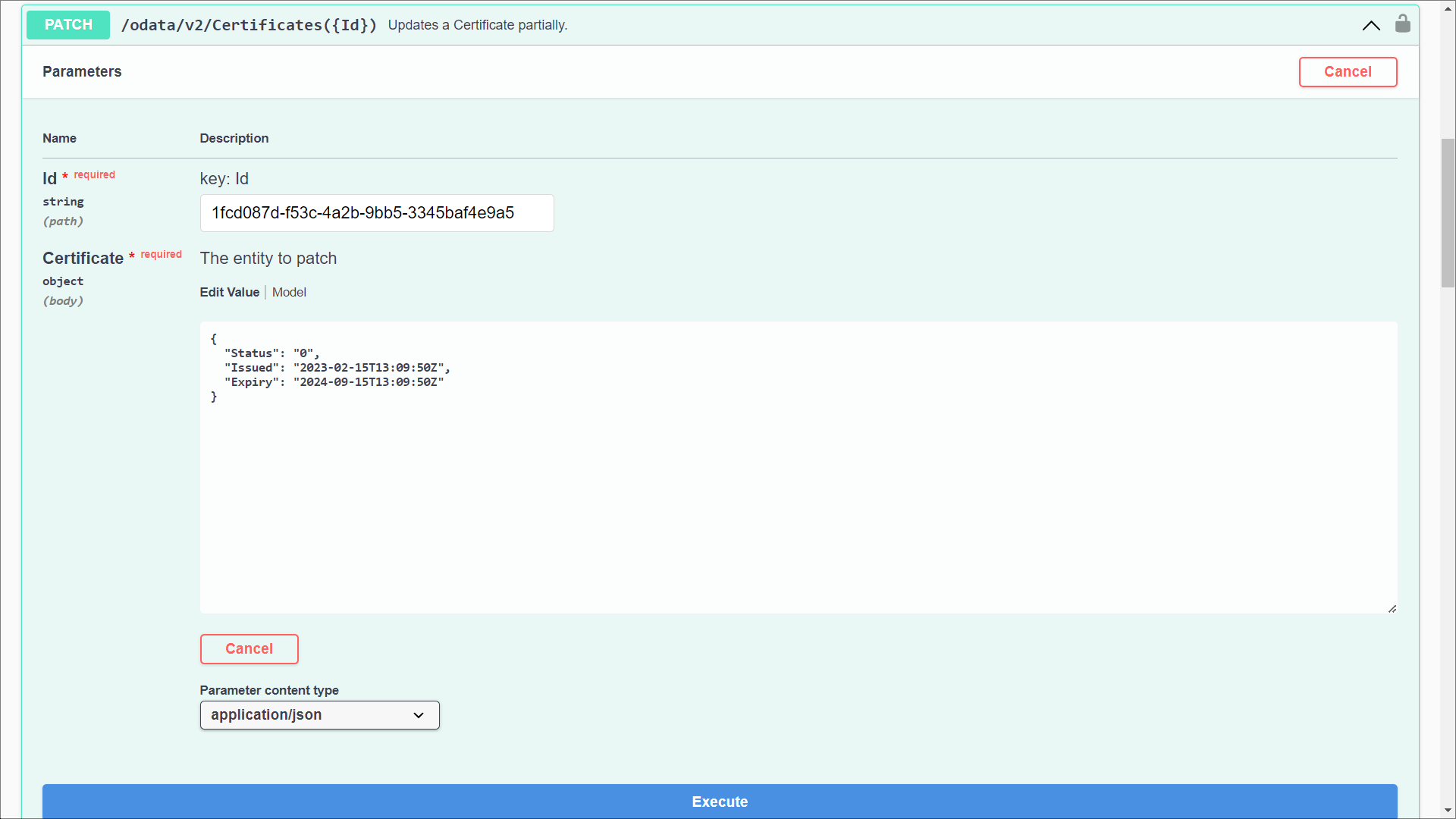Screen dimensions: 1456x819
Task: Click the PATCH method badge
Action: pyautogui.click(x=68, y=25)
